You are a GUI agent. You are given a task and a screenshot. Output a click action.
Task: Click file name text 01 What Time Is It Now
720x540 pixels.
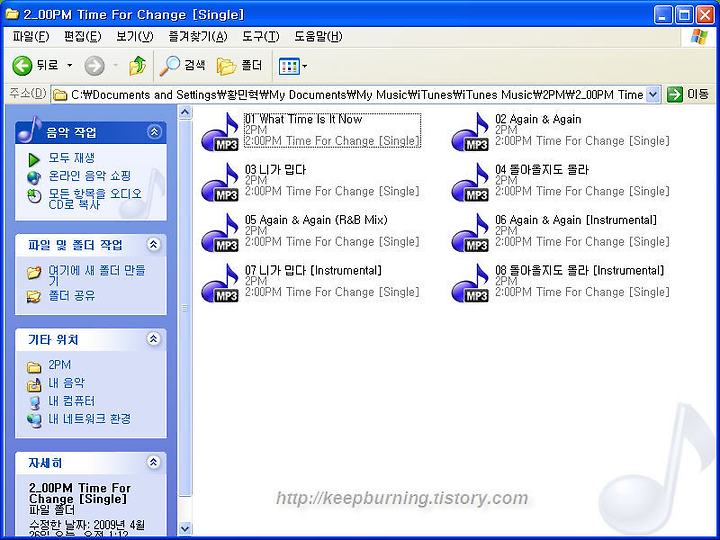point(304,119)
